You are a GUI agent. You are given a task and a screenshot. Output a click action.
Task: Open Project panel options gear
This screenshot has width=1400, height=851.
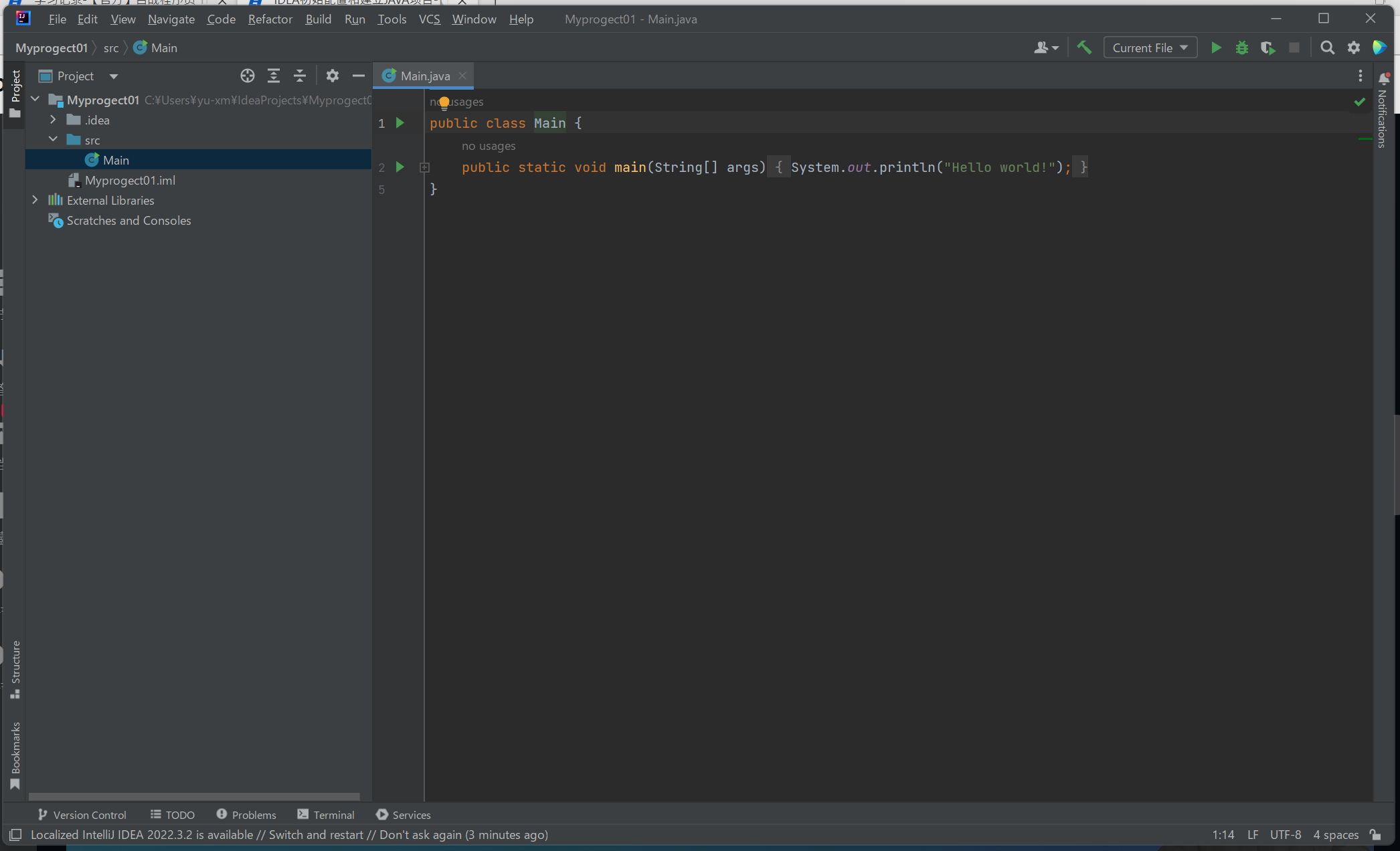pos(333,76)
